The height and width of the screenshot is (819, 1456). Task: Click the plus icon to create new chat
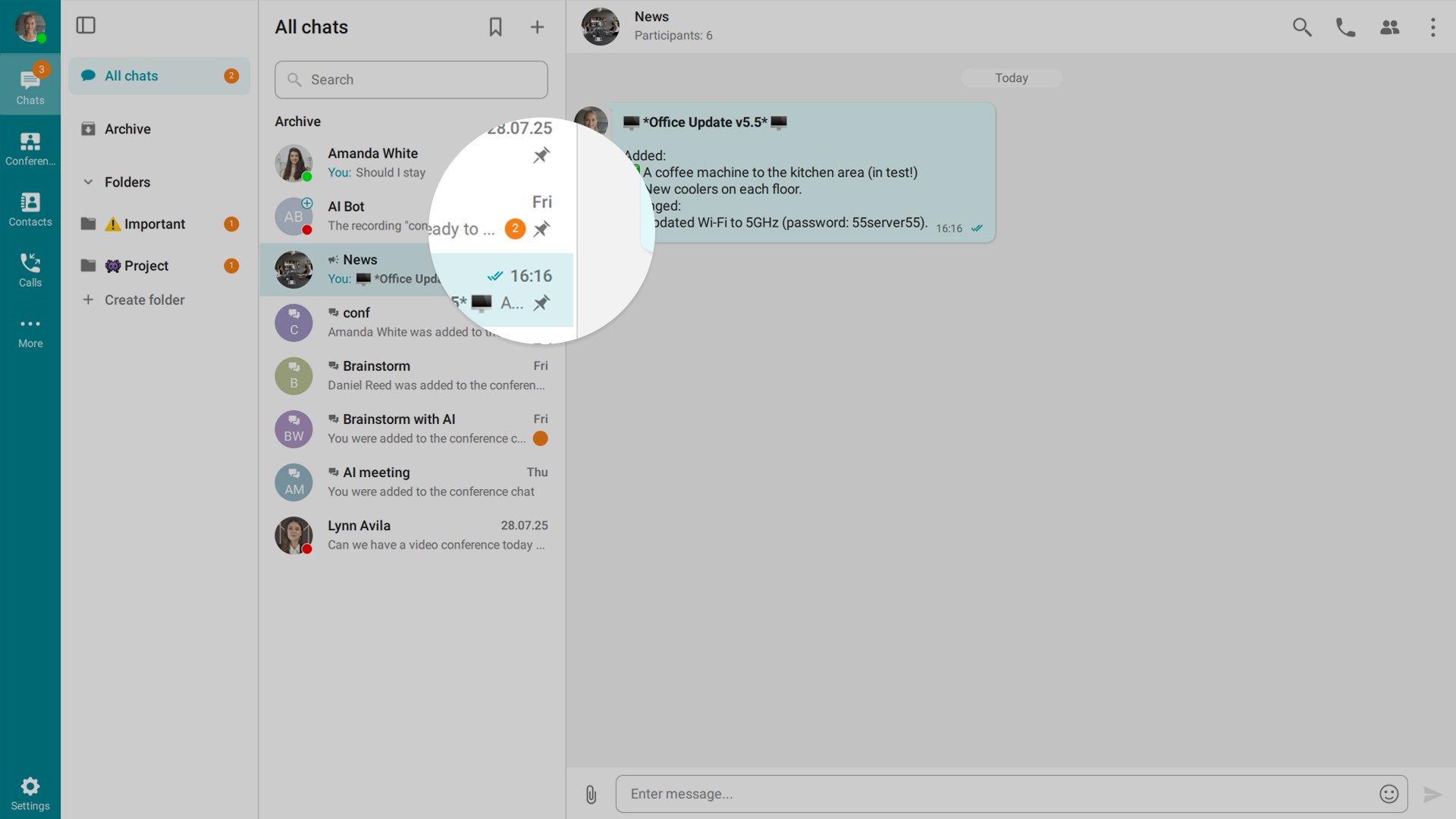tap(537, 27)
